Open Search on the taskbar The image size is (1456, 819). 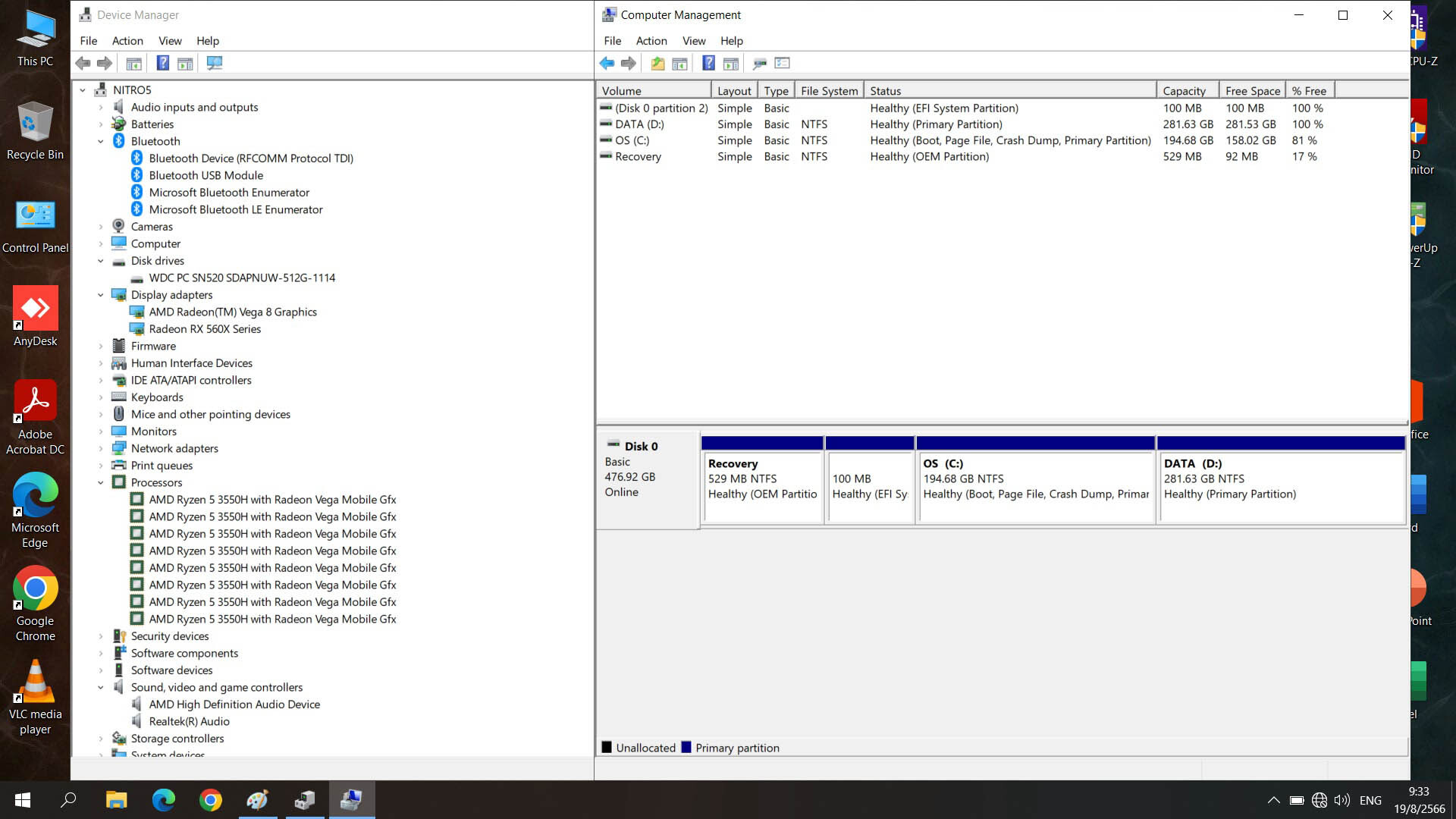click(x=69, y=799)
